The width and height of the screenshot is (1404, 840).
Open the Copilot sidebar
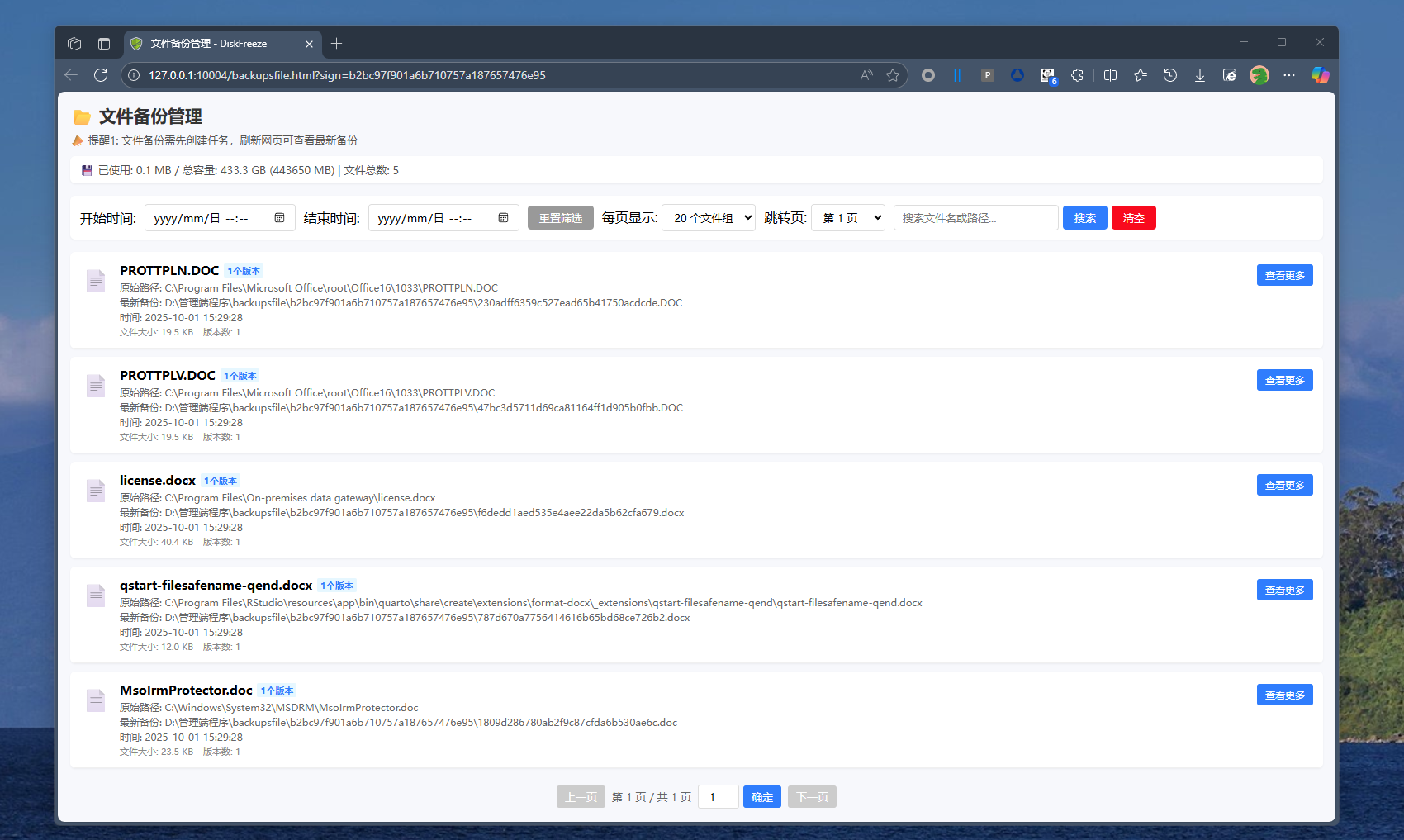pyautogui.click(x=1321, y=75)
